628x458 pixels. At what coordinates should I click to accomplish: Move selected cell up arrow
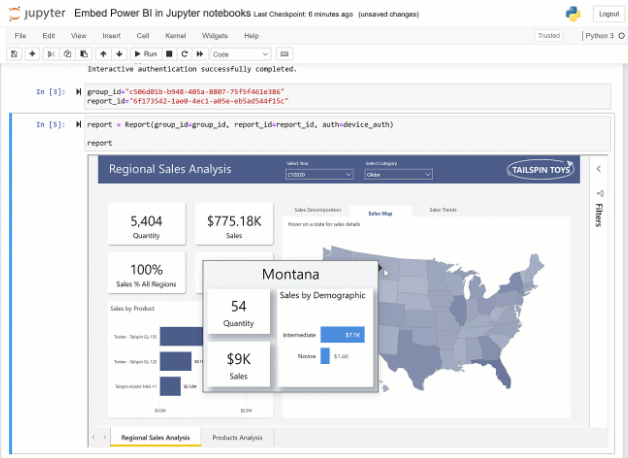click(x=103, y=54)
